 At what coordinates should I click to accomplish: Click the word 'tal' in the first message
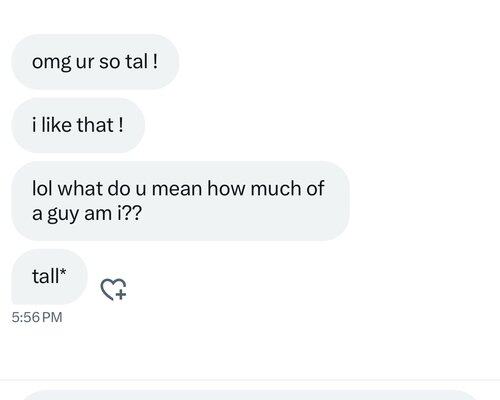pos(136,62)
